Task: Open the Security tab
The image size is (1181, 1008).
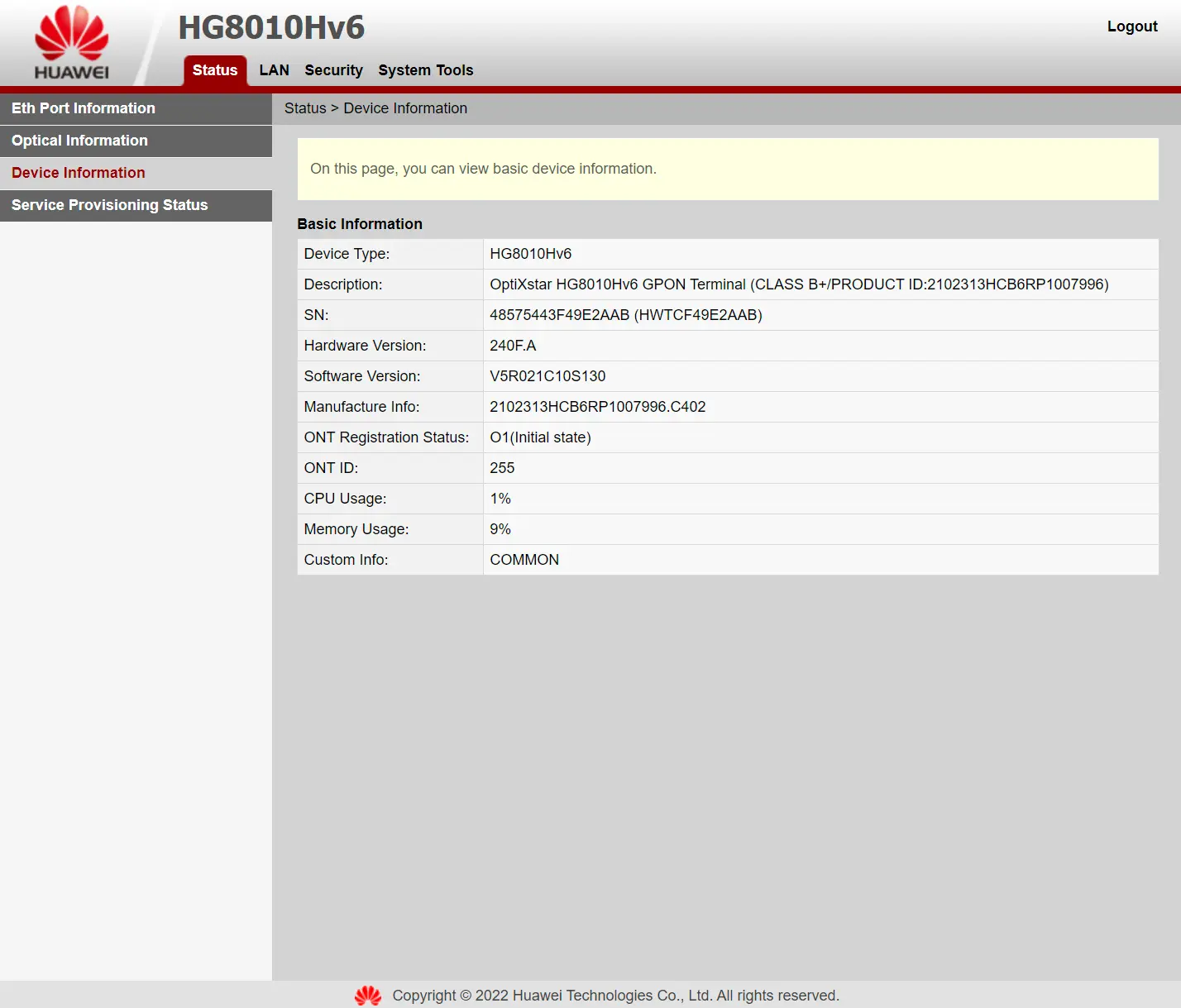Action: tap(334, 70)
